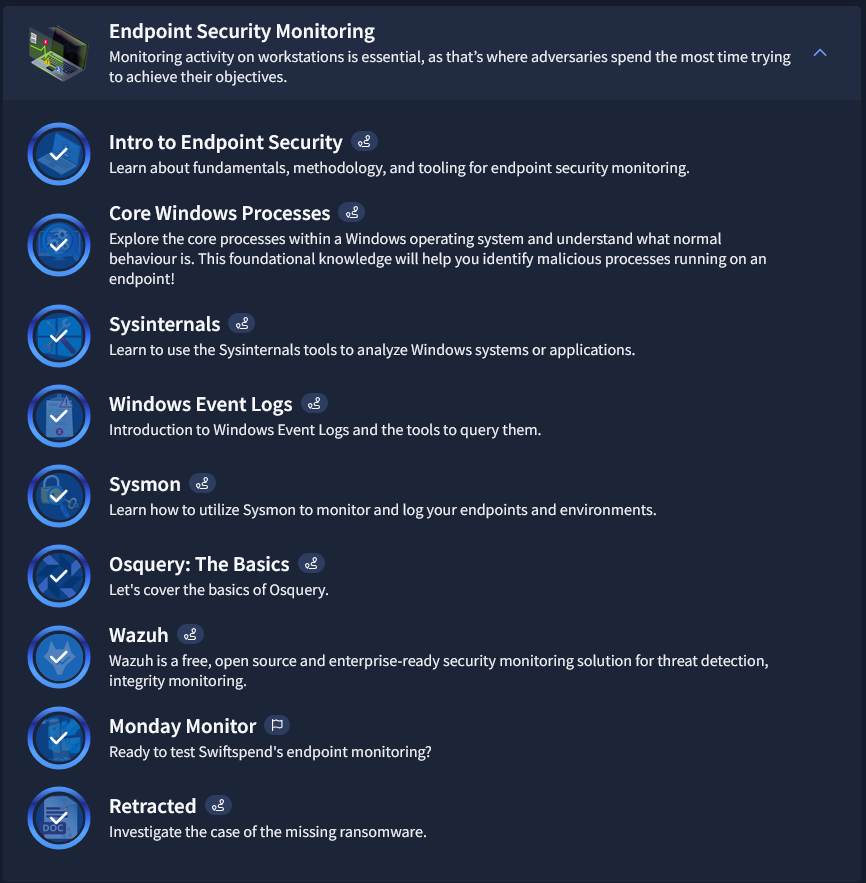The image size is (866, 883).
Task: Click the laptop module thumbnail in header
Action: 59,53
